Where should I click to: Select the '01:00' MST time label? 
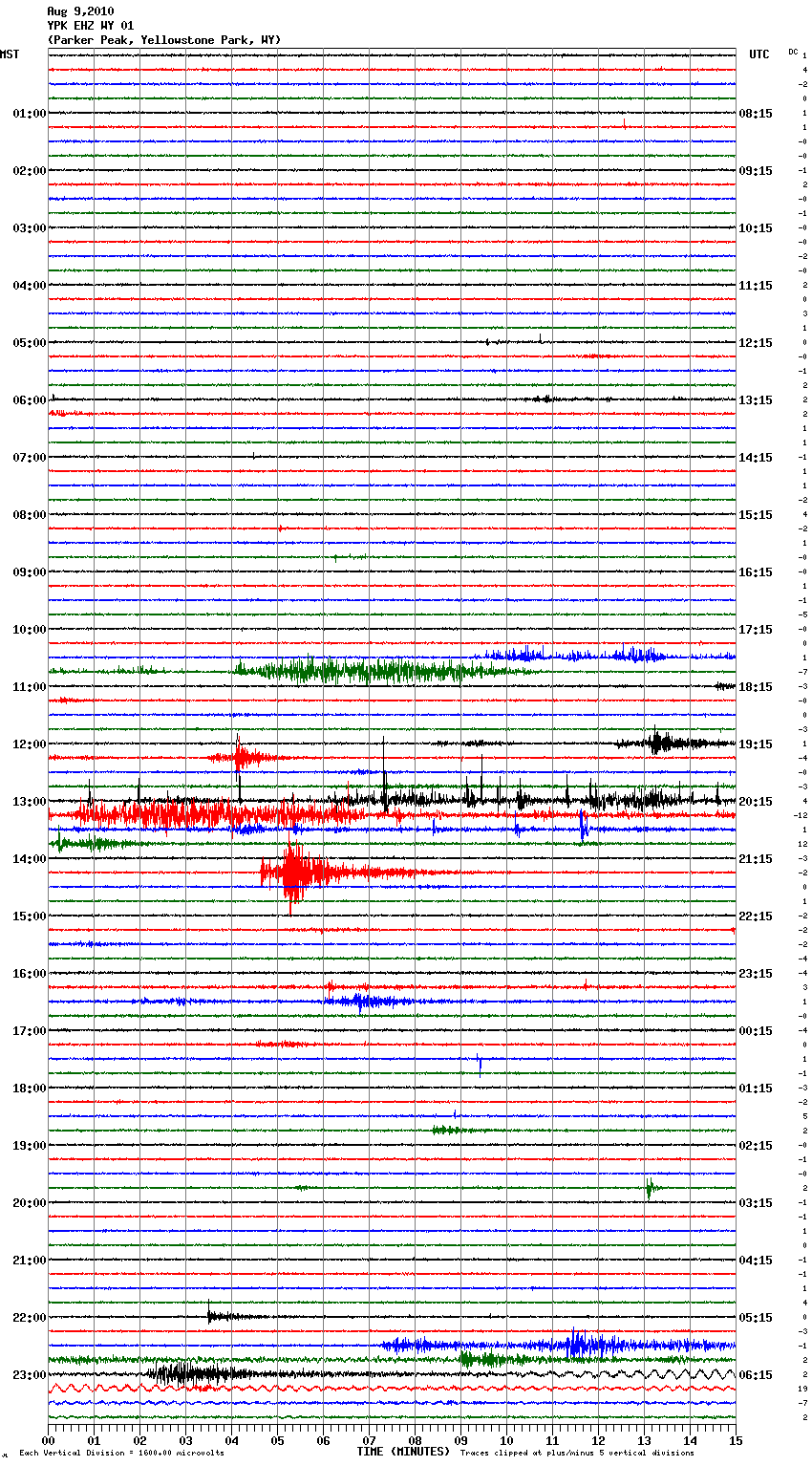[30, 114]
